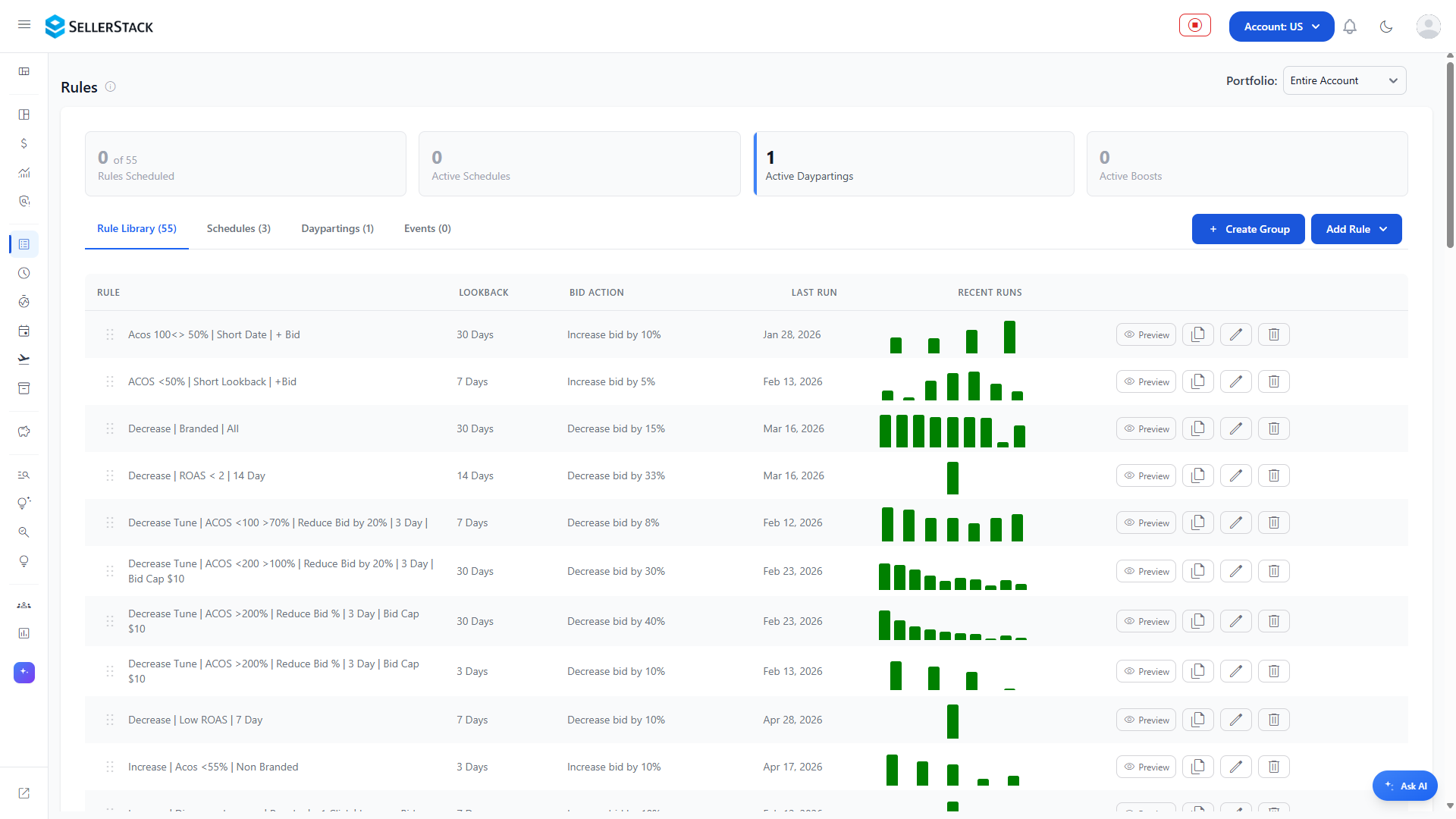Preview the ACOS <50% Short Lookback rule
The height and width of the screenshot is (819, 1456).
coord(1146,381)
